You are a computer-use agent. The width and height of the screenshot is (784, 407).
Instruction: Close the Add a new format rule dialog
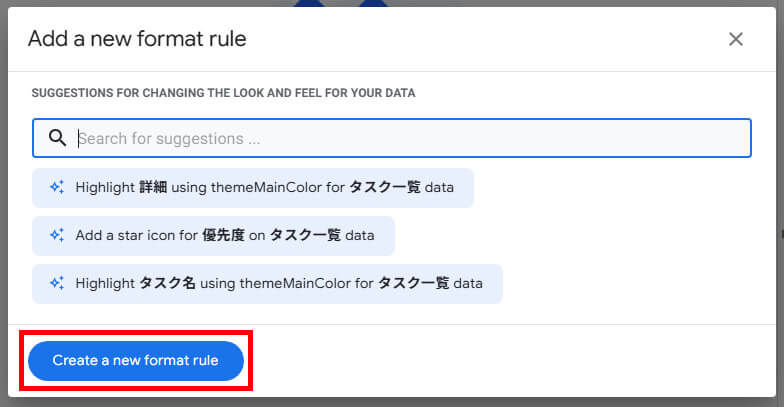[x=736, y=39]
